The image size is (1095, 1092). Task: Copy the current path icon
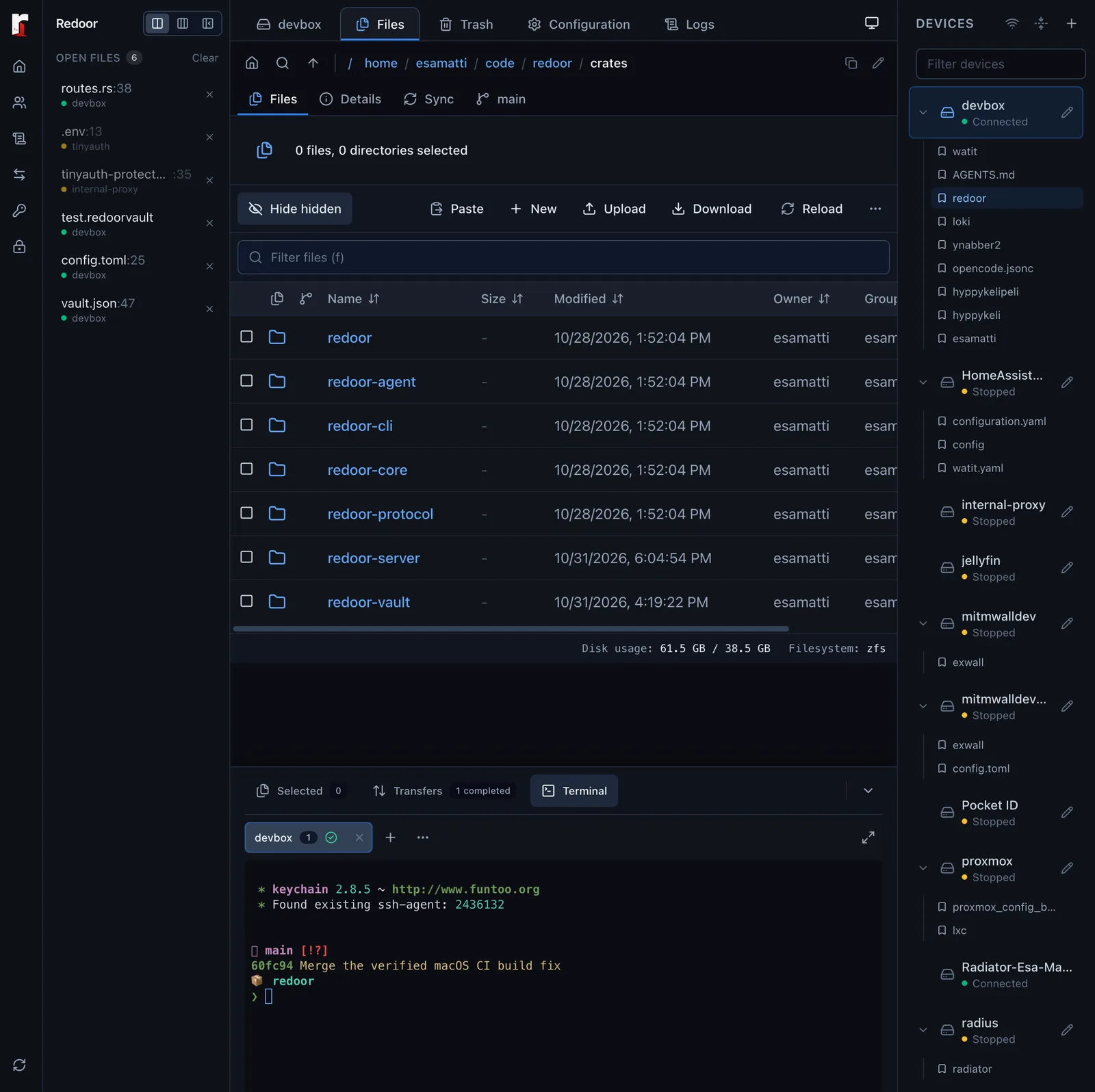pos(851,63)
